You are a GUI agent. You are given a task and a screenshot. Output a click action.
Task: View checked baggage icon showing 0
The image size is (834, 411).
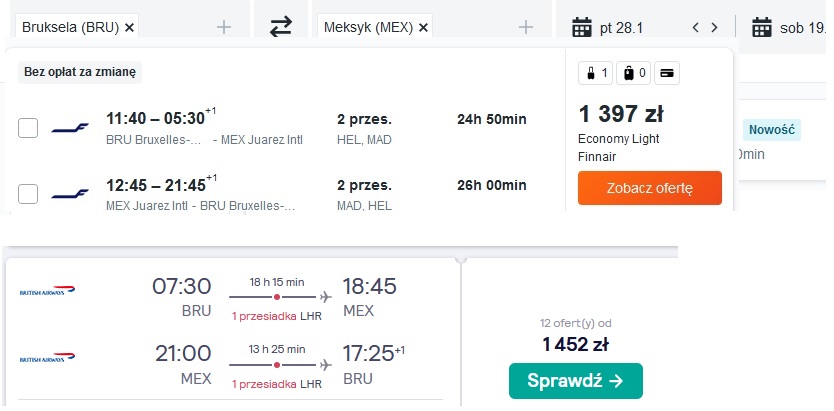[x=633, y=73]
